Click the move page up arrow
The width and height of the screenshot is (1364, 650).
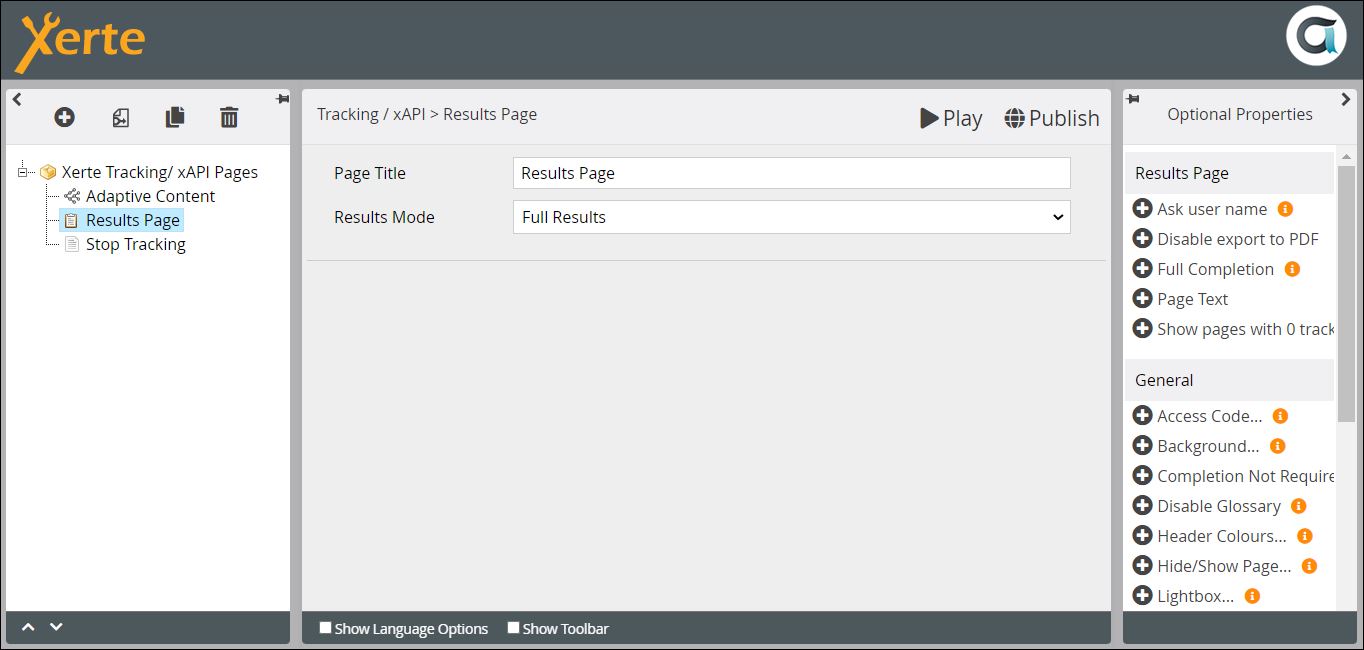click(29, 627)
